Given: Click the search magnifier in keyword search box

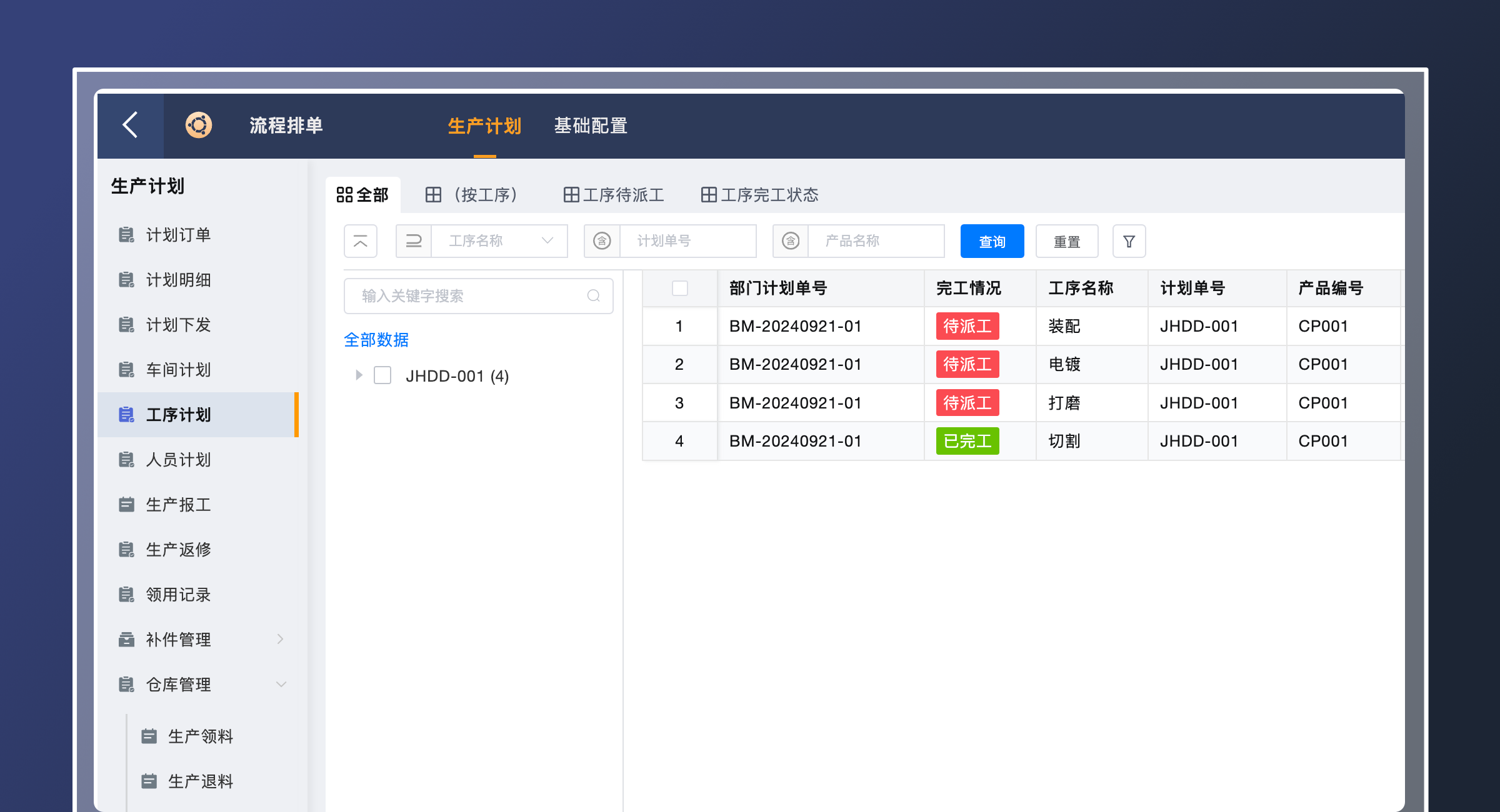Looking at the screenshot, I should tap(592, 295).
